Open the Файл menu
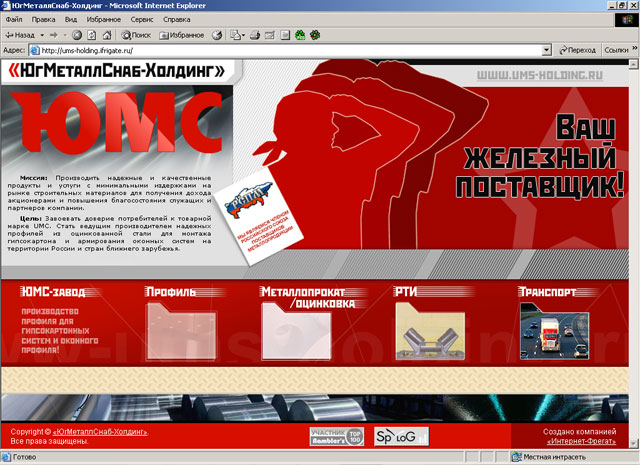Image resolution: width=640 pixels, height=465 pixels. pyautogui.click(x=14, y=19)
